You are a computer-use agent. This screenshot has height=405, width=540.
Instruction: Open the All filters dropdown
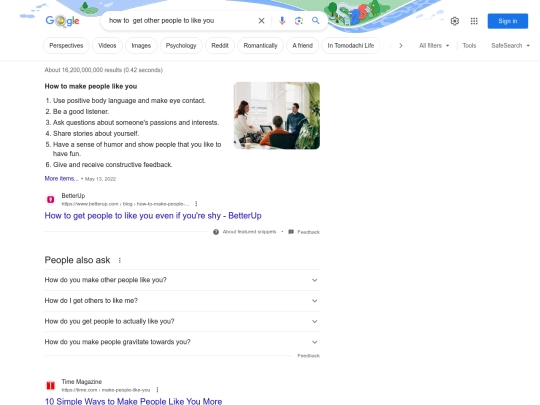tap(434, 45)
